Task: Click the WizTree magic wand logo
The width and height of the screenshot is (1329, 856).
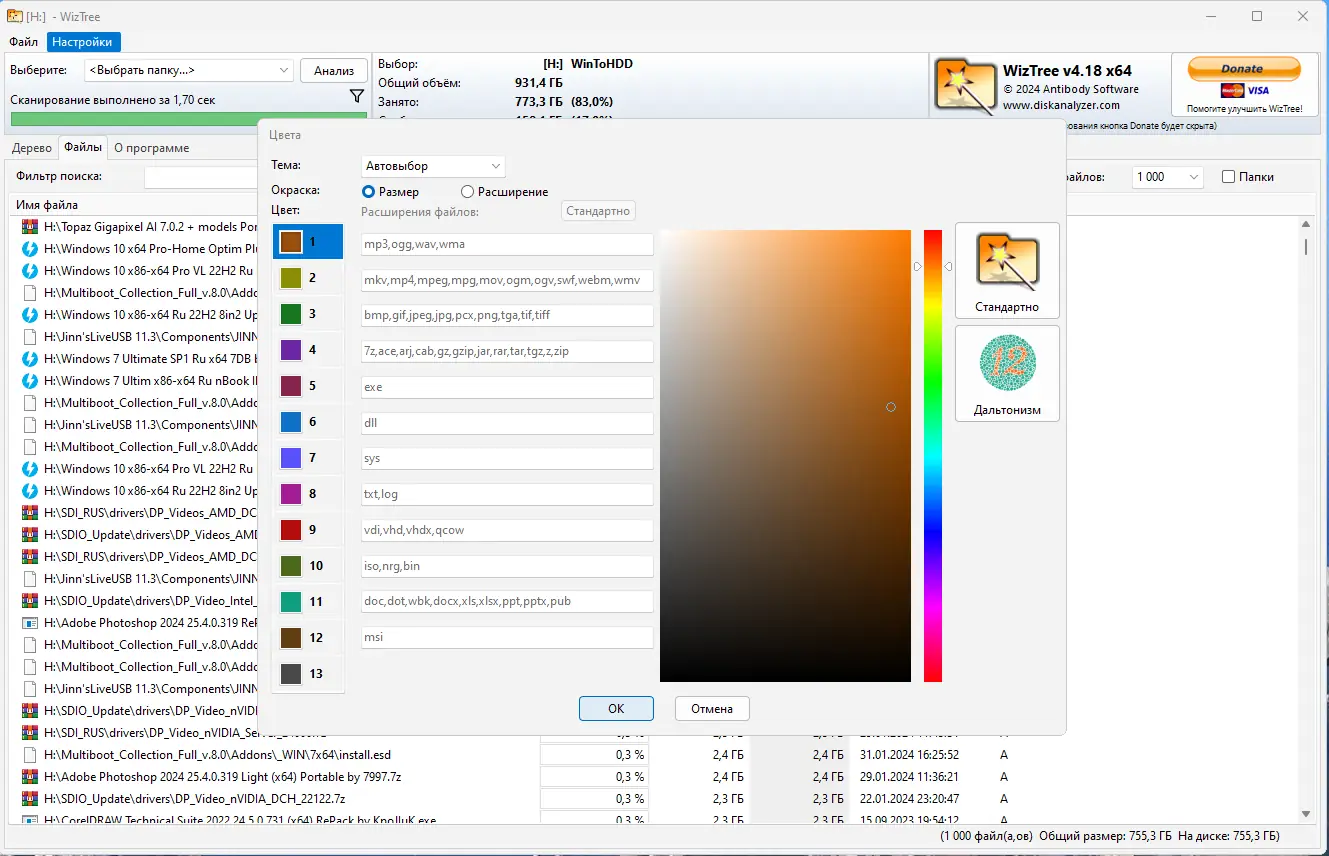Action: pyautogui.click(x=965, y=85)
